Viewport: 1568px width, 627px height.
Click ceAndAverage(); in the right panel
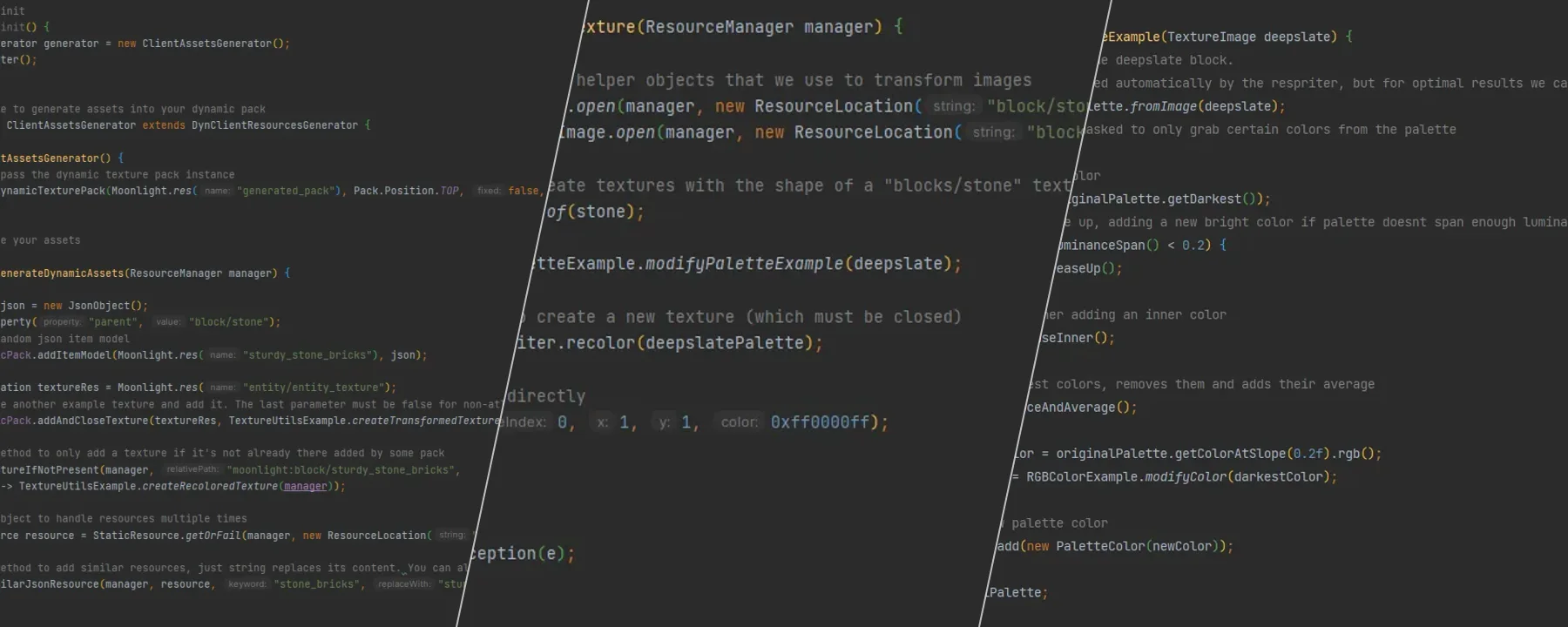coord(1082,408)
